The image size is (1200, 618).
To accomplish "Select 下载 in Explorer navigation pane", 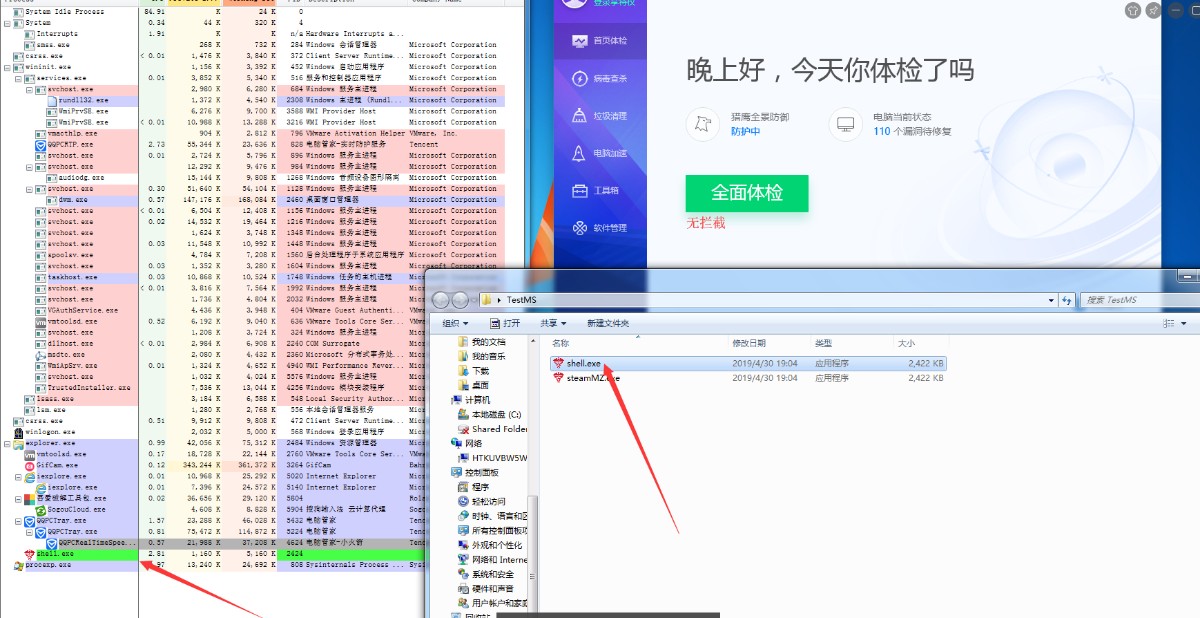I will [x=473, y=370].
